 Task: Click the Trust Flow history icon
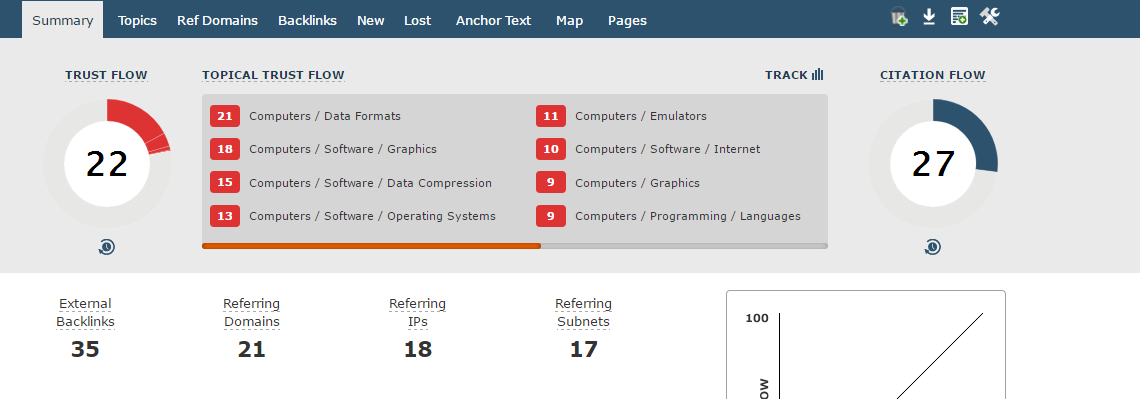tap(107, 247)
